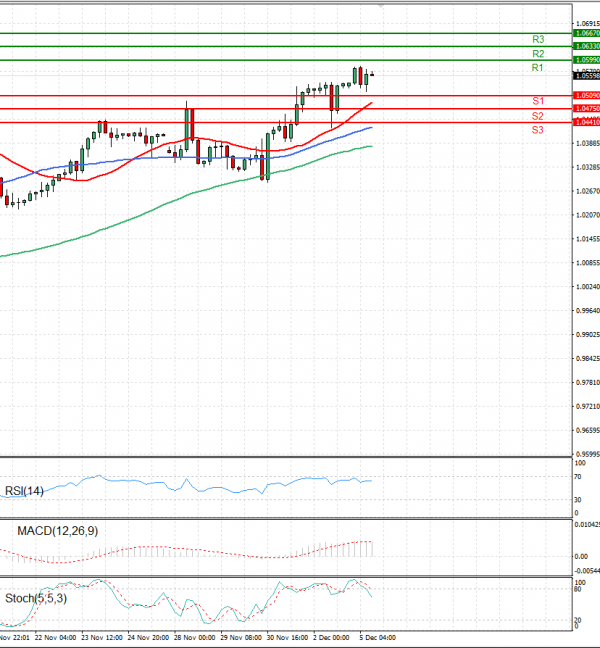Select the RSI(14) indicator label

coord(24,490)
